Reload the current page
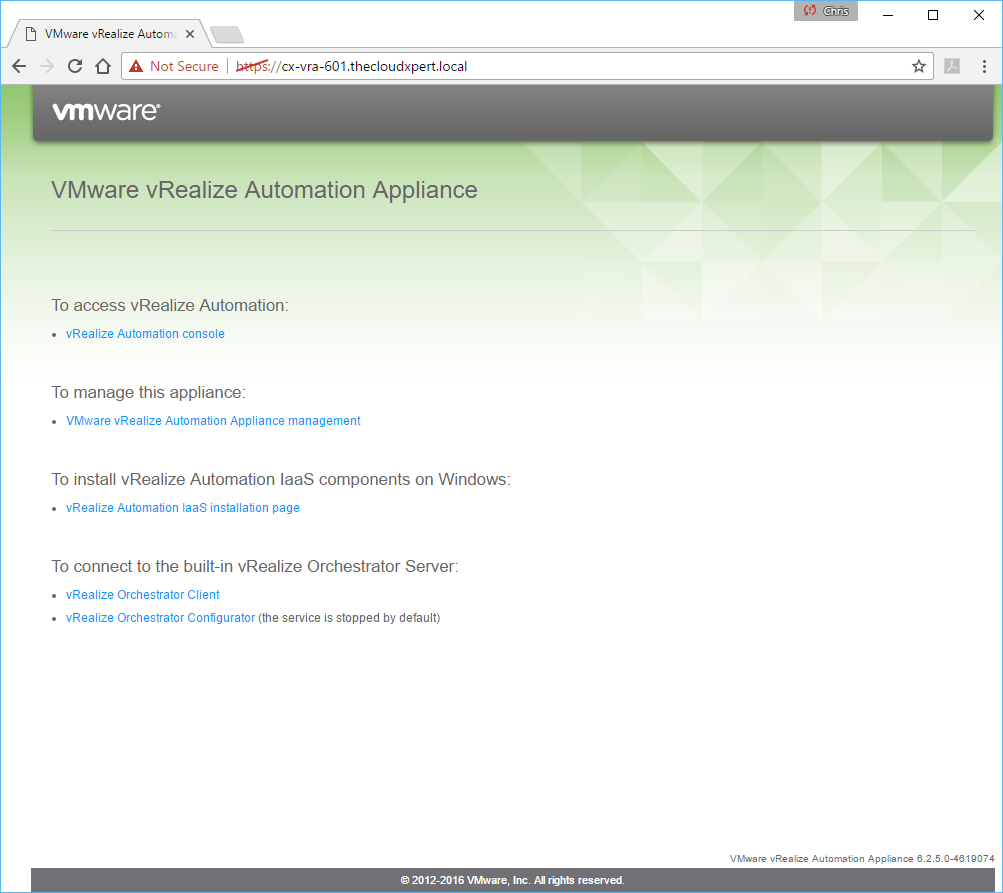The width and height of the screenshot is (1003, 893). (x=74, y=66)
